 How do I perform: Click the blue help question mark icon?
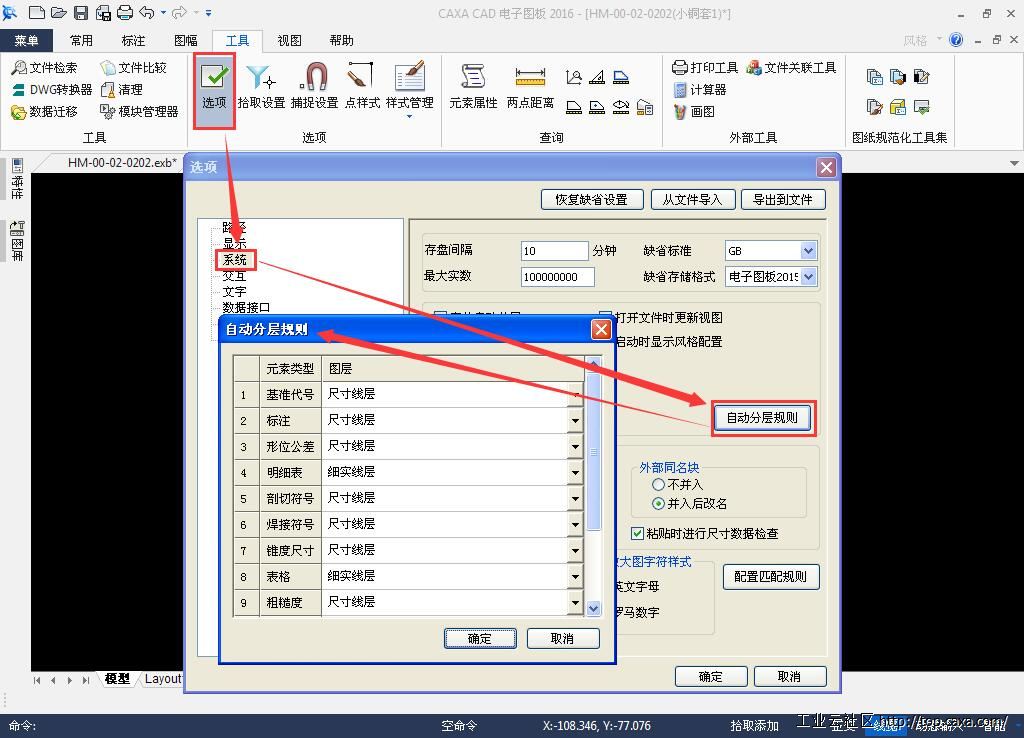click(x=956, y=40)
